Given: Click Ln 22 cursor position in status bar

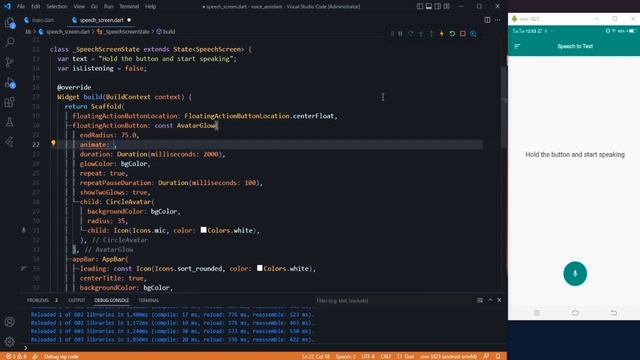Looking at the screenshot, I should (316, 356).
